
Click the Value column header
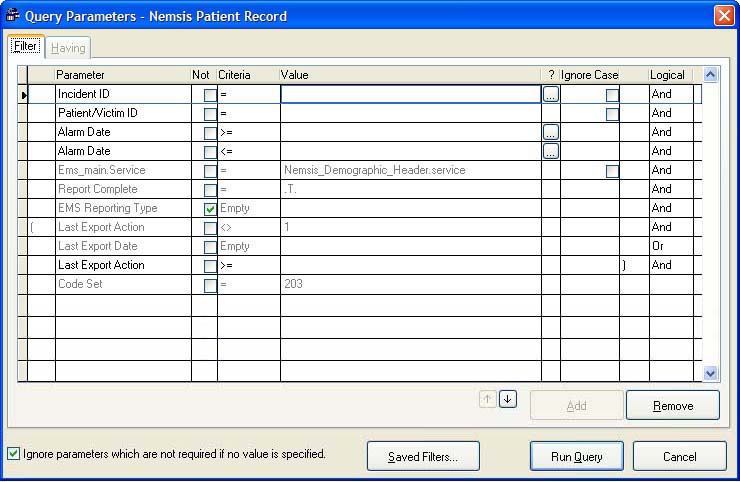pyautogui.click(x=411, y=75)
